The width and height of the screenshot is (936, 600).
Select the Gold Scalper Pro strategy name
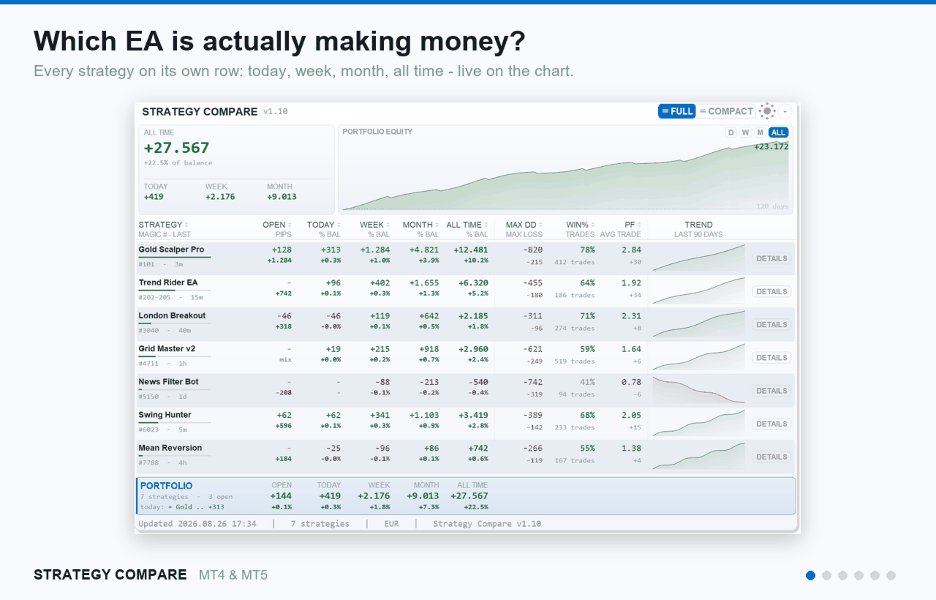[171, 250]
